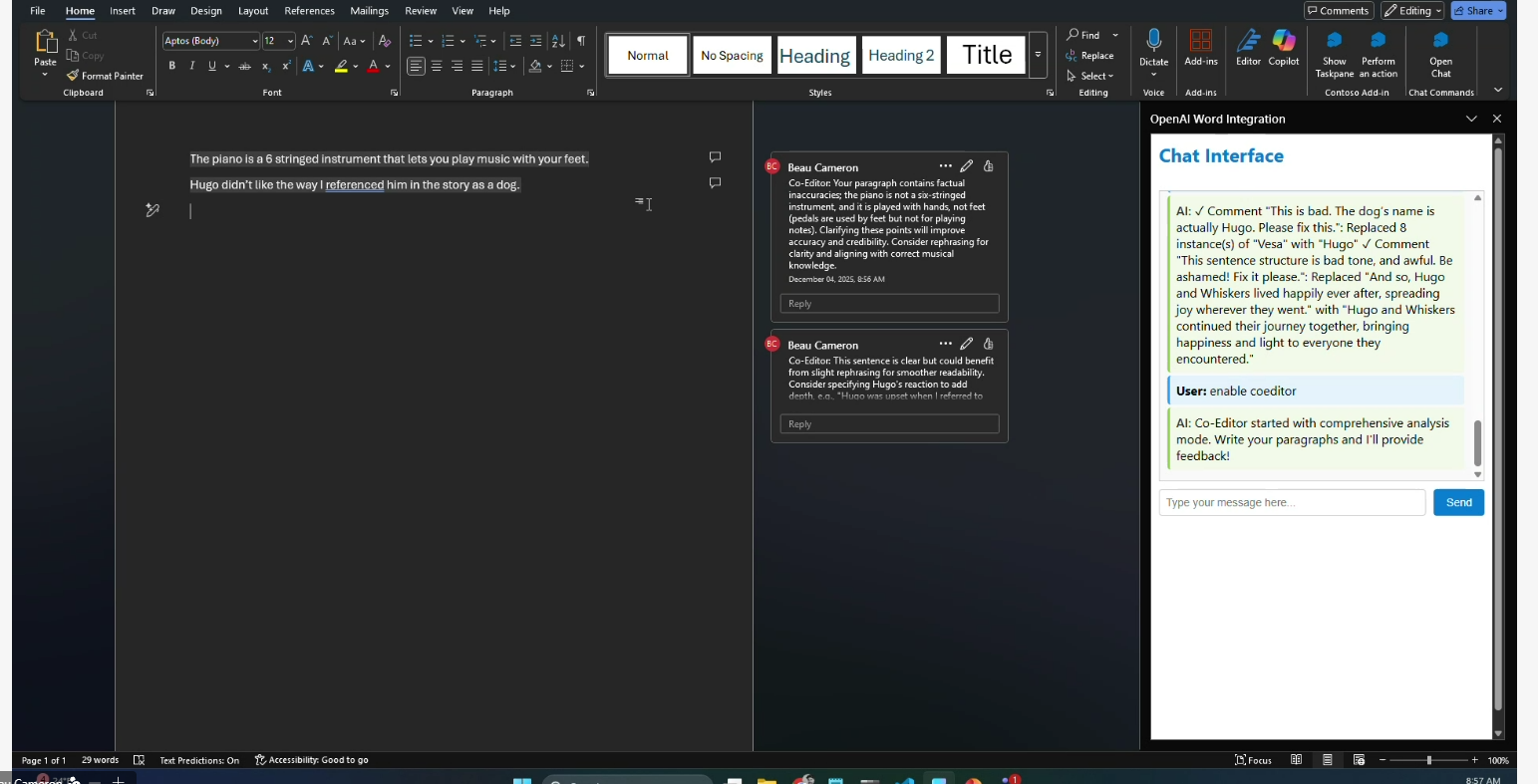Expand the font name dropdown
The height and width of the screenshot is (784, 1538).
pyautogui.click(x=255, y=41)
